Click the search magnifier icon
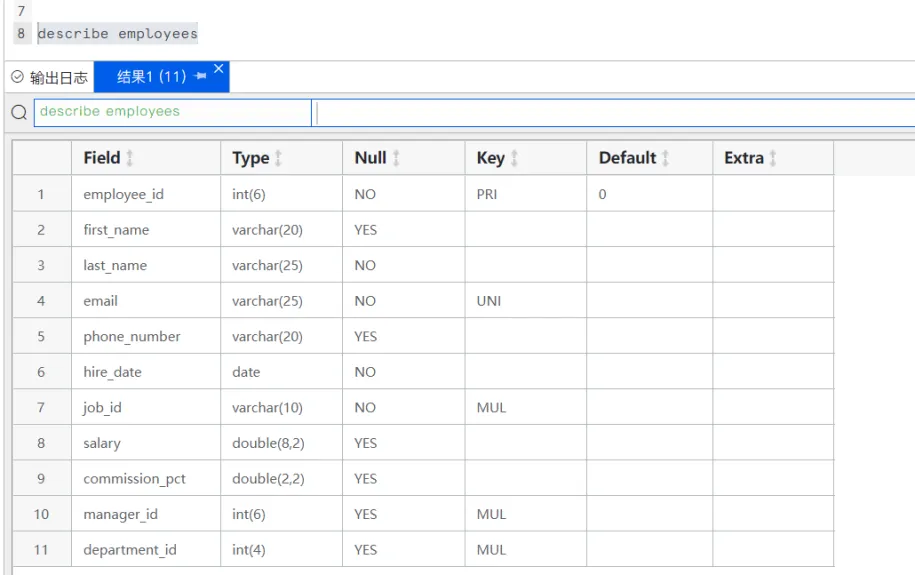 click(19, 112)
